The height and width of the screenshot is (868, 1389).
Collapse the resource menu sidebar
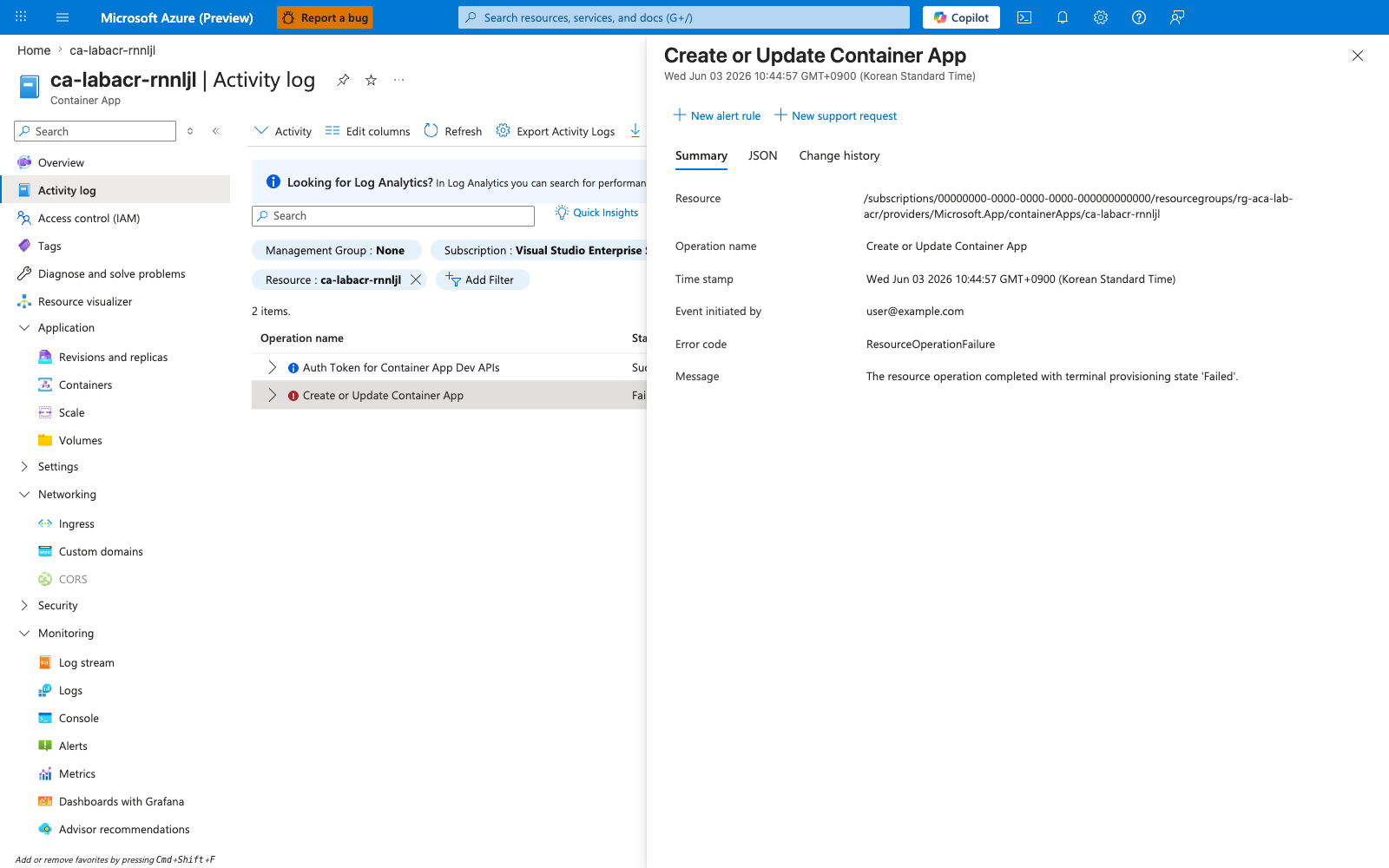point(216,131)
